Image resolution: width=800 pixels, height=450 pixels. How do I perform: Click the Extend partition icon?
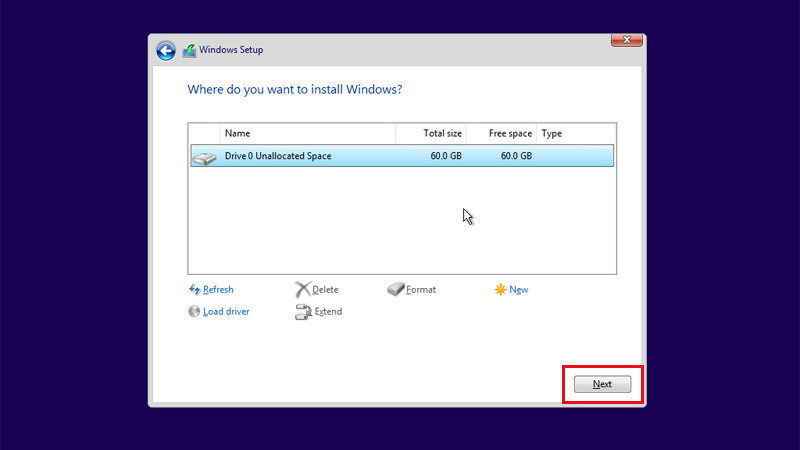pos(303,312)
